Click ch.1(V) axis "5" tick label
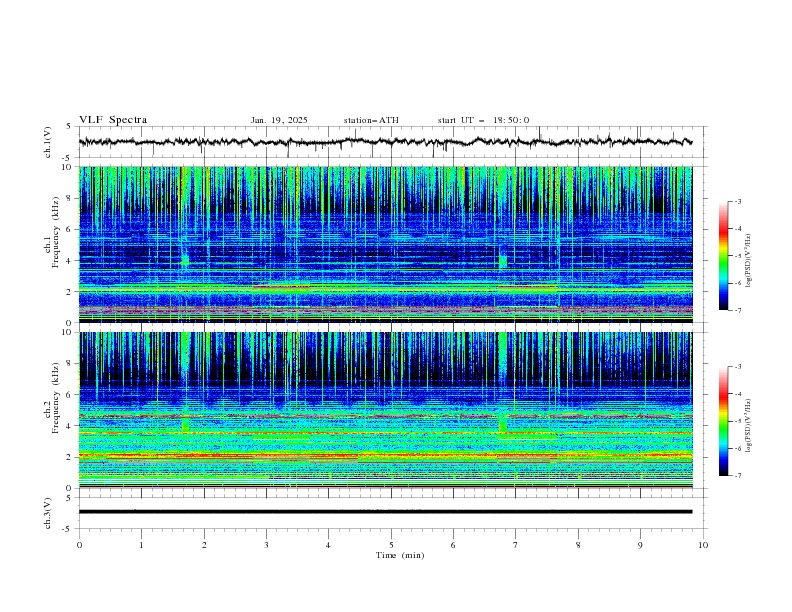Image resolution: width=792 pixels, height=612 pixels. click(70, 127)
